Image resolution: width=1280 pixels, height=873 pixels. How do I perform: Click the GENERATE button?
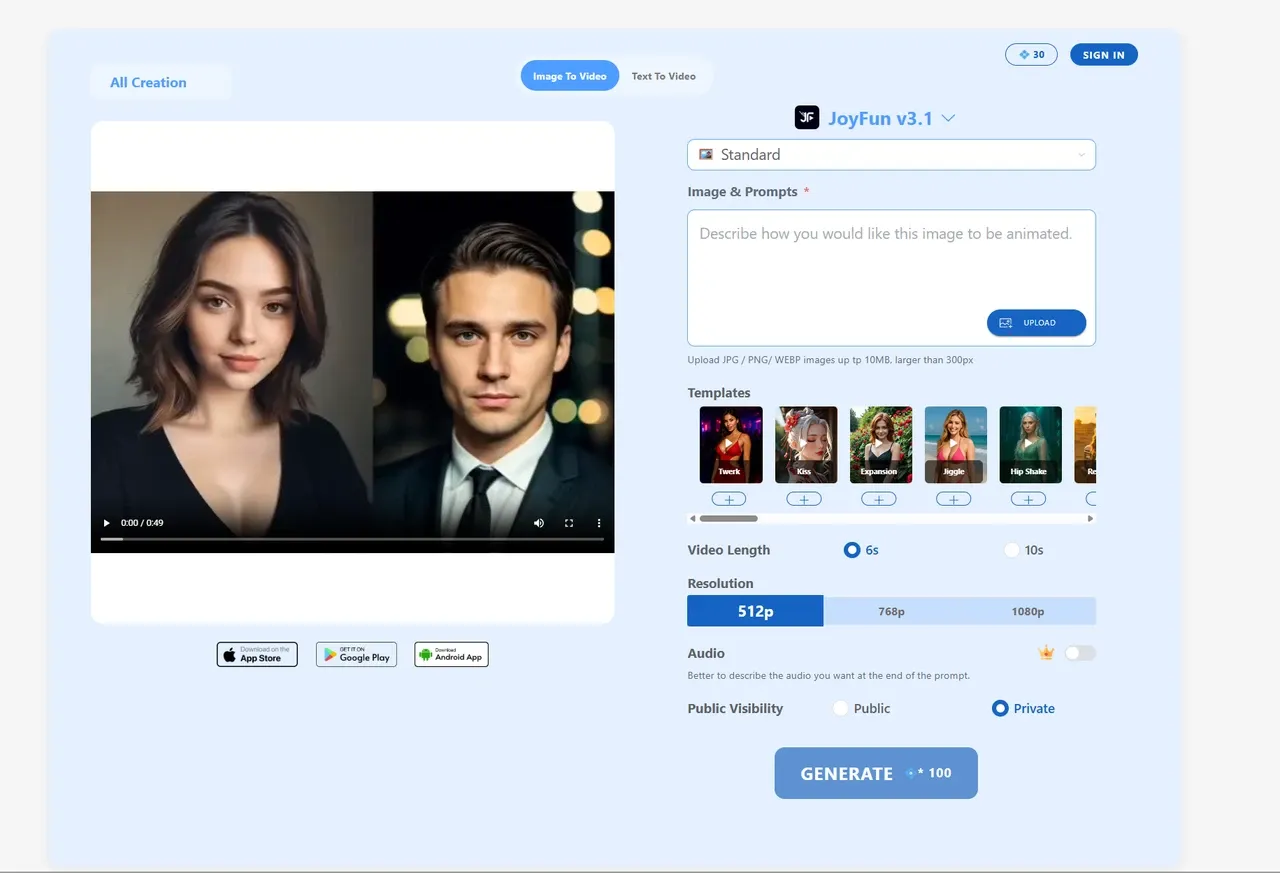coord(876,773)
